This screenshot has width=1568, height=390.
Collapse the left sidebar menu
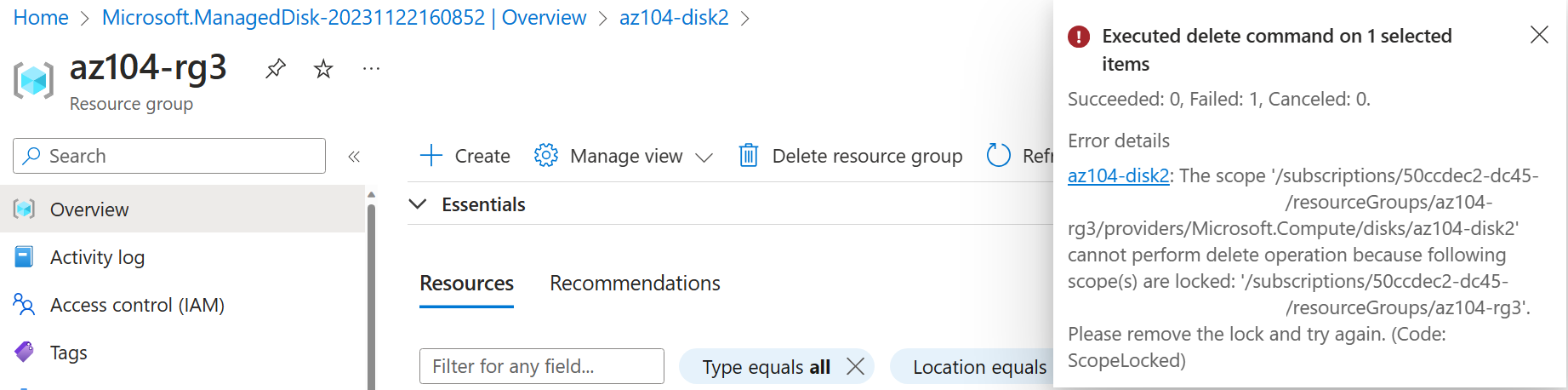[x=354, y=156]
